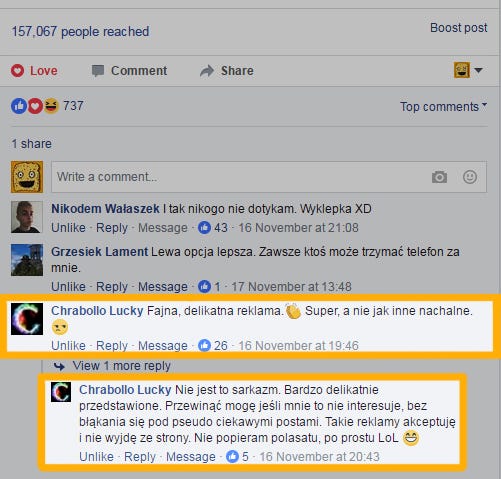Click the laughing Haha reaction icon
Screen dimensions: 501x479
pyautogui.click(x=51, y=106)
